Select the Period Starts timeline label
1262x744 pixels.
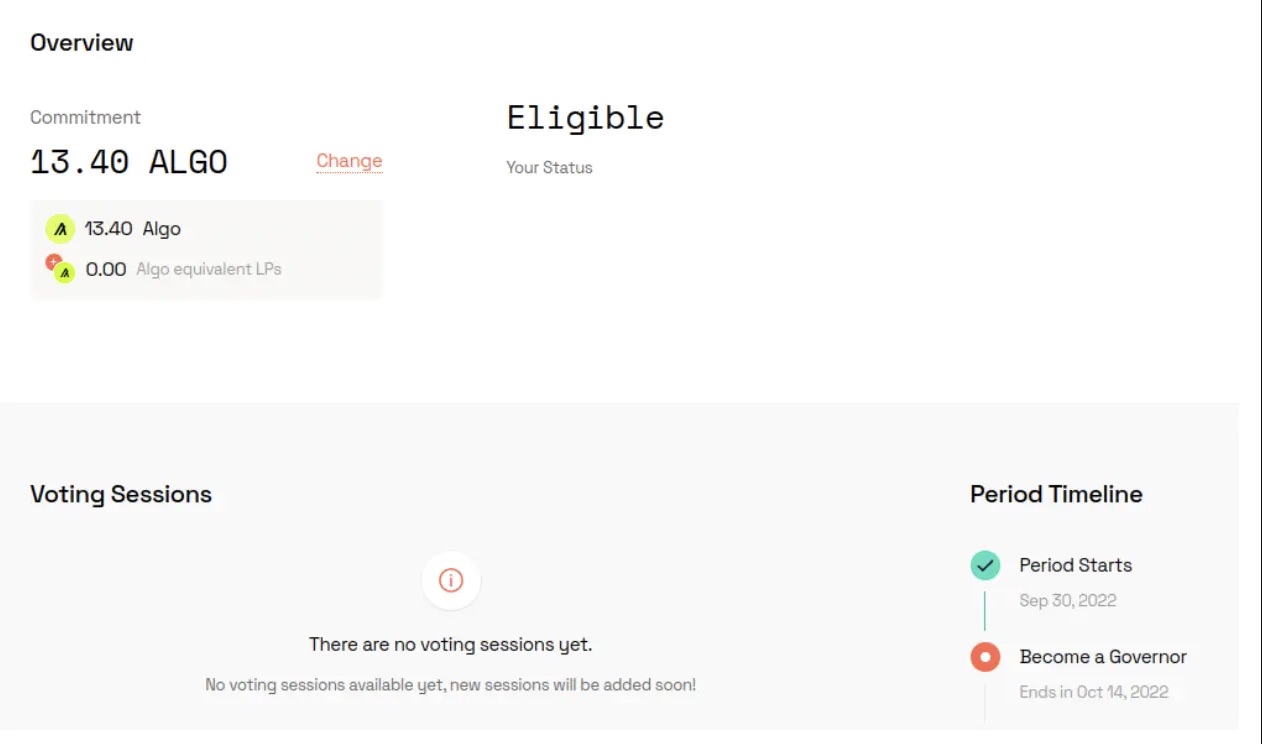click(1075, 565)
